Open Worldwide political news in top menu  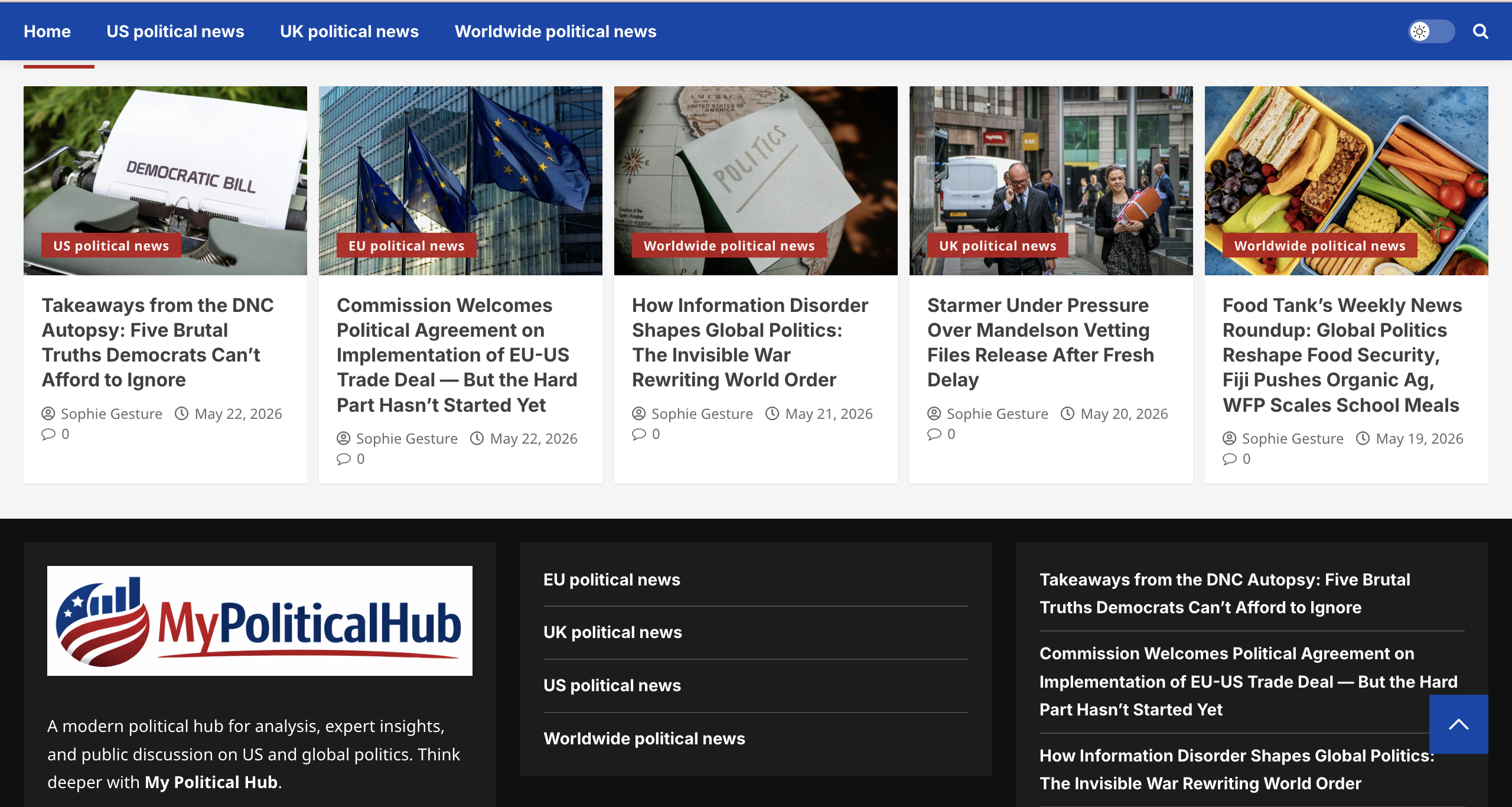(x=556, y=31)
